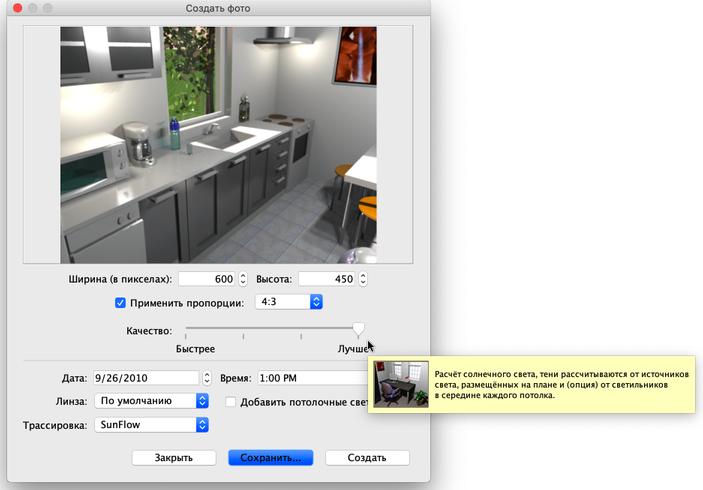Click the width field showing 600

[x=208, y=279]
